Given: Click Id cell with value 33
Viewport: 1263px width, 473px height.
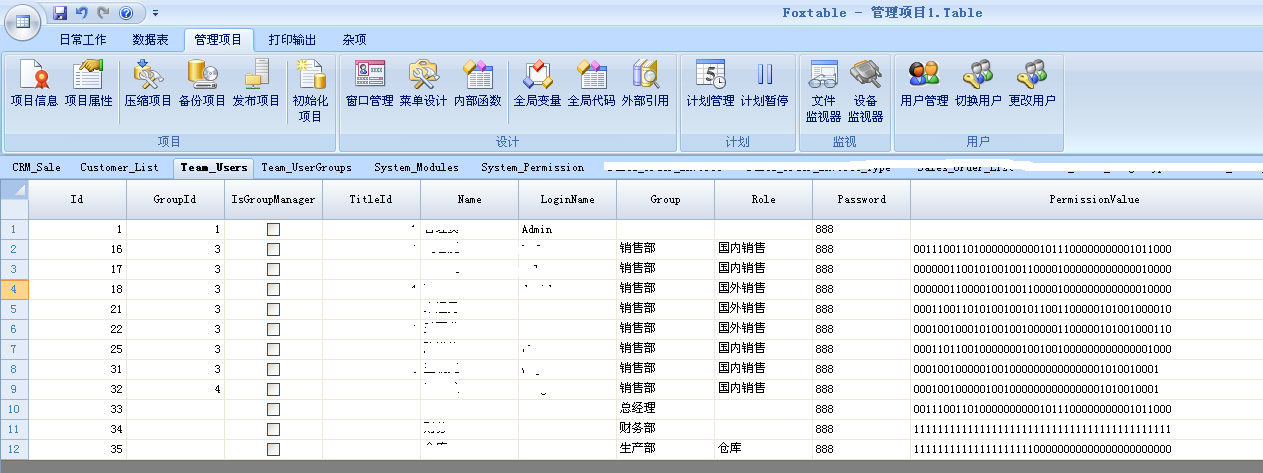Looking at the screenshot, I should (x=77, y=409).
